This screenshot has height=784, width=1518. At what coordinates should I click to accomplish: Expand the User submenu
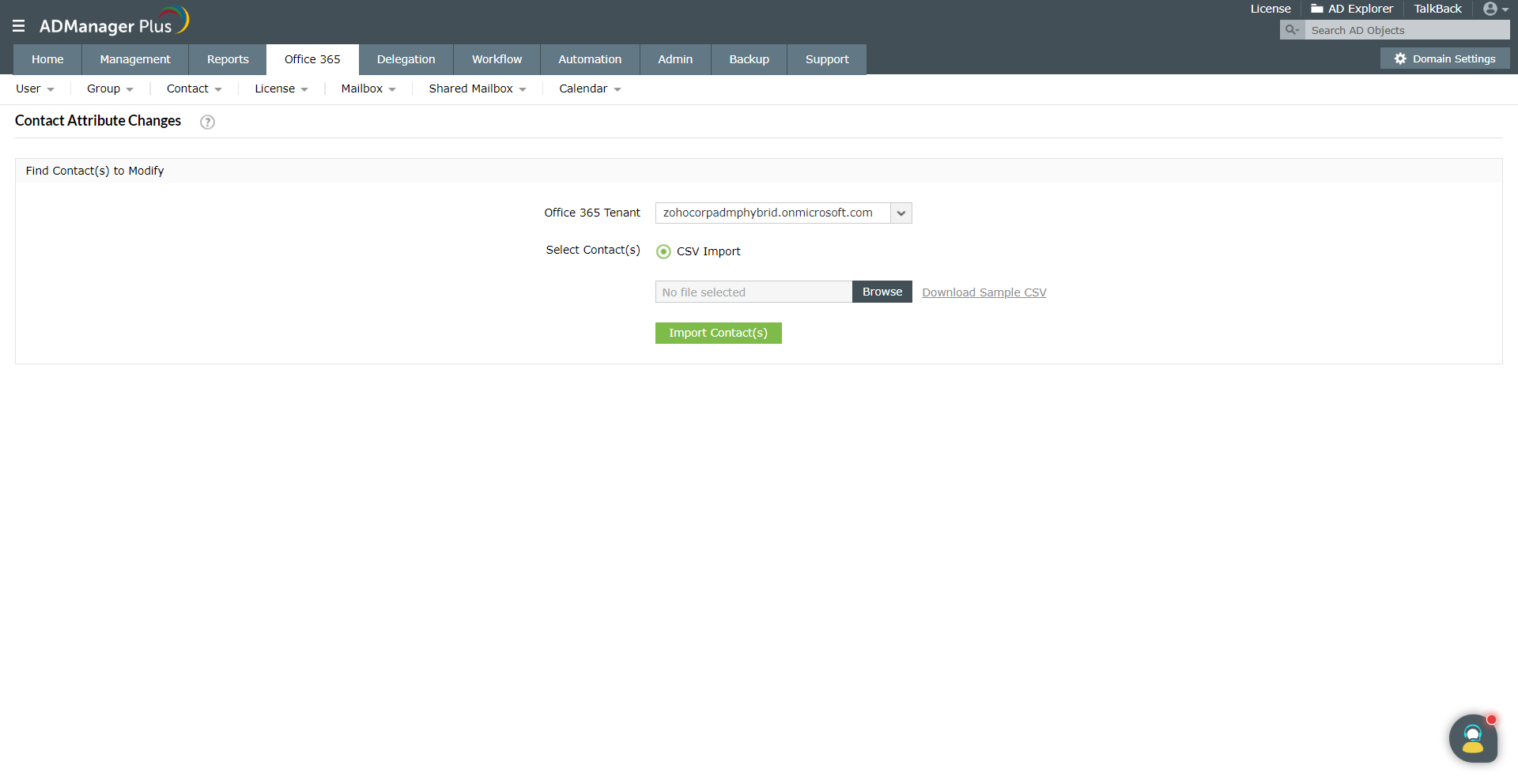tap(35, 89)
